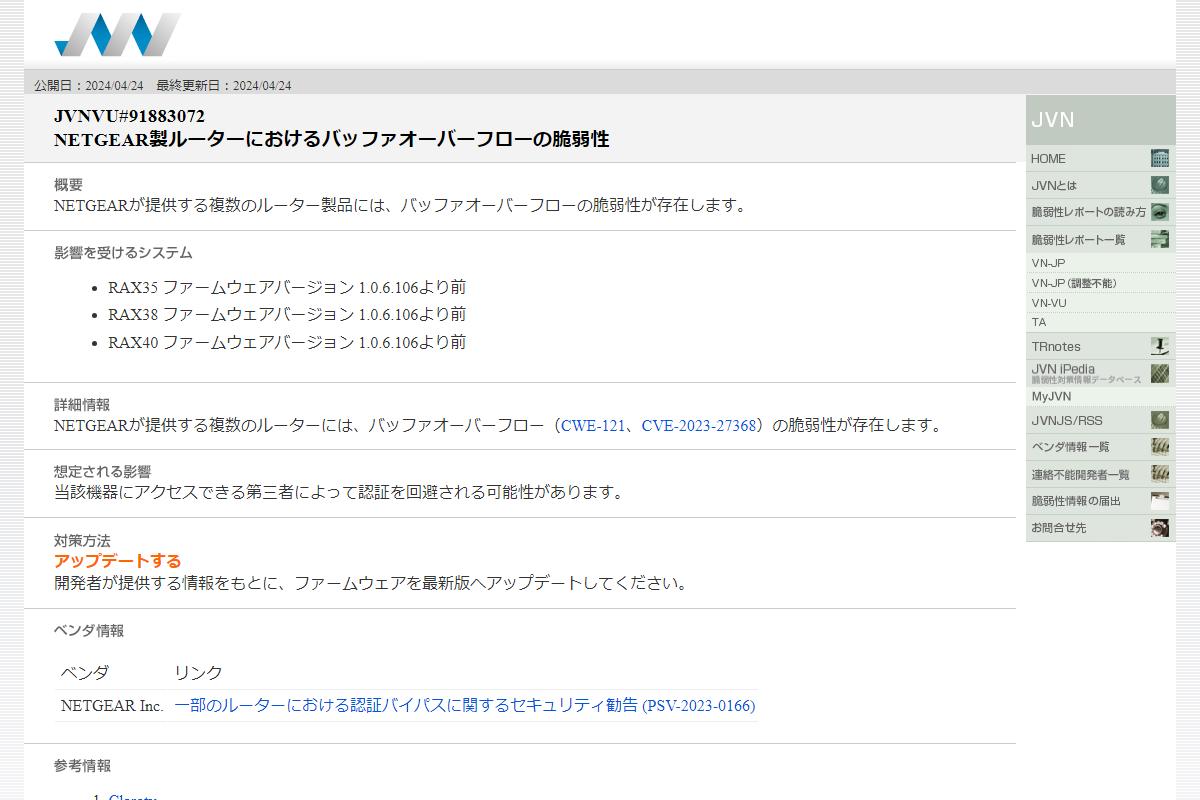Click the 対策方法 heading
1200x800 pixels.
[82, 541]
